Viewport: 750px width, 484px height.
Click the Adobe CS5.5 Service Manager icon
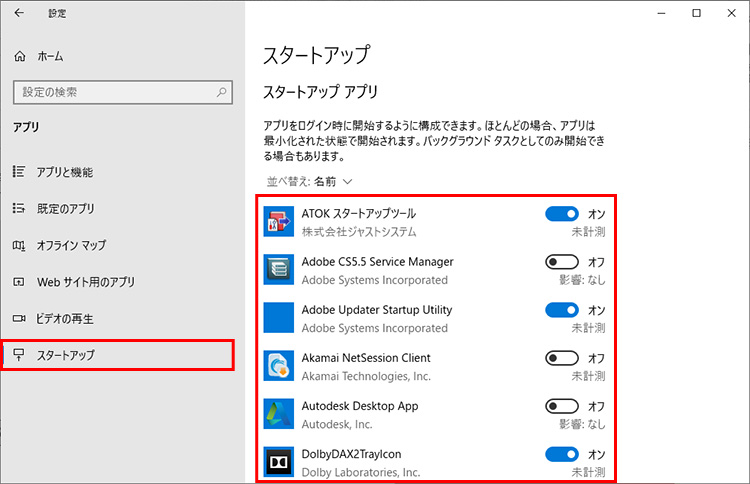[x=277, y=270]
